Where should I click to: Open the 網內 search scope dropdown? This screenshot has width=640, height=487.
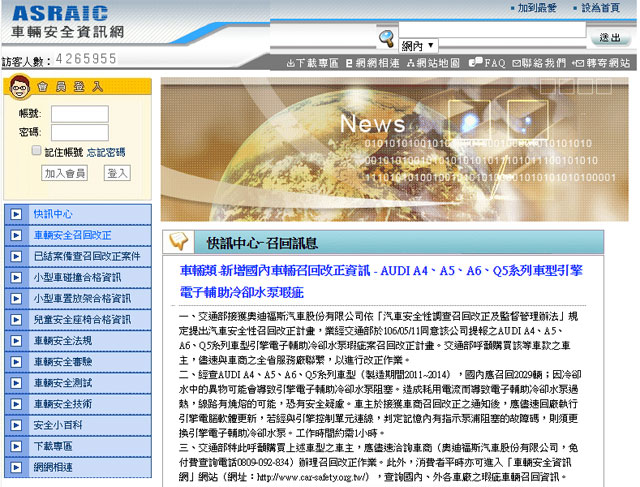coord(418,45)
